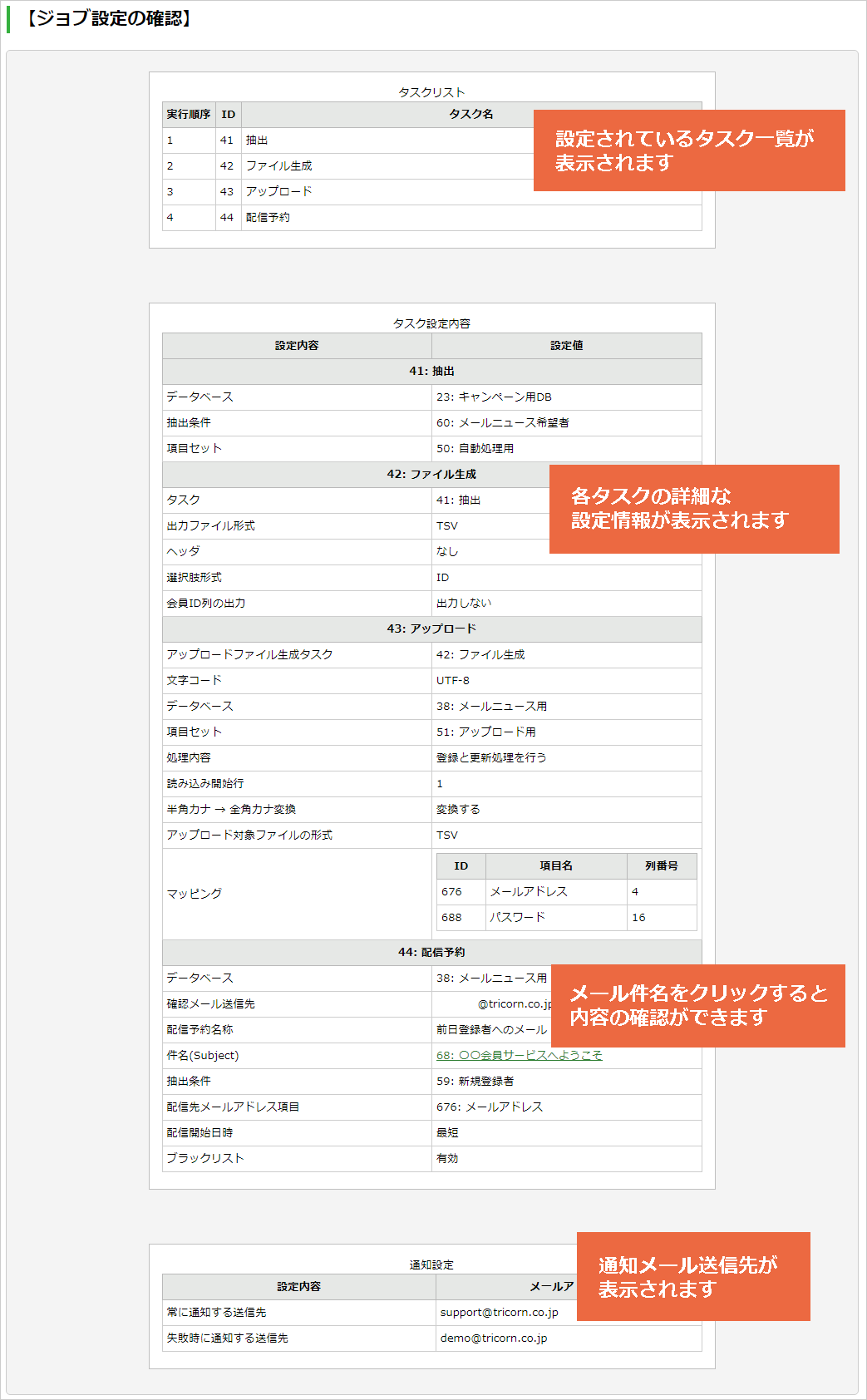
Task: Select the 配信予約 task name in the task list
Action: 268,218
